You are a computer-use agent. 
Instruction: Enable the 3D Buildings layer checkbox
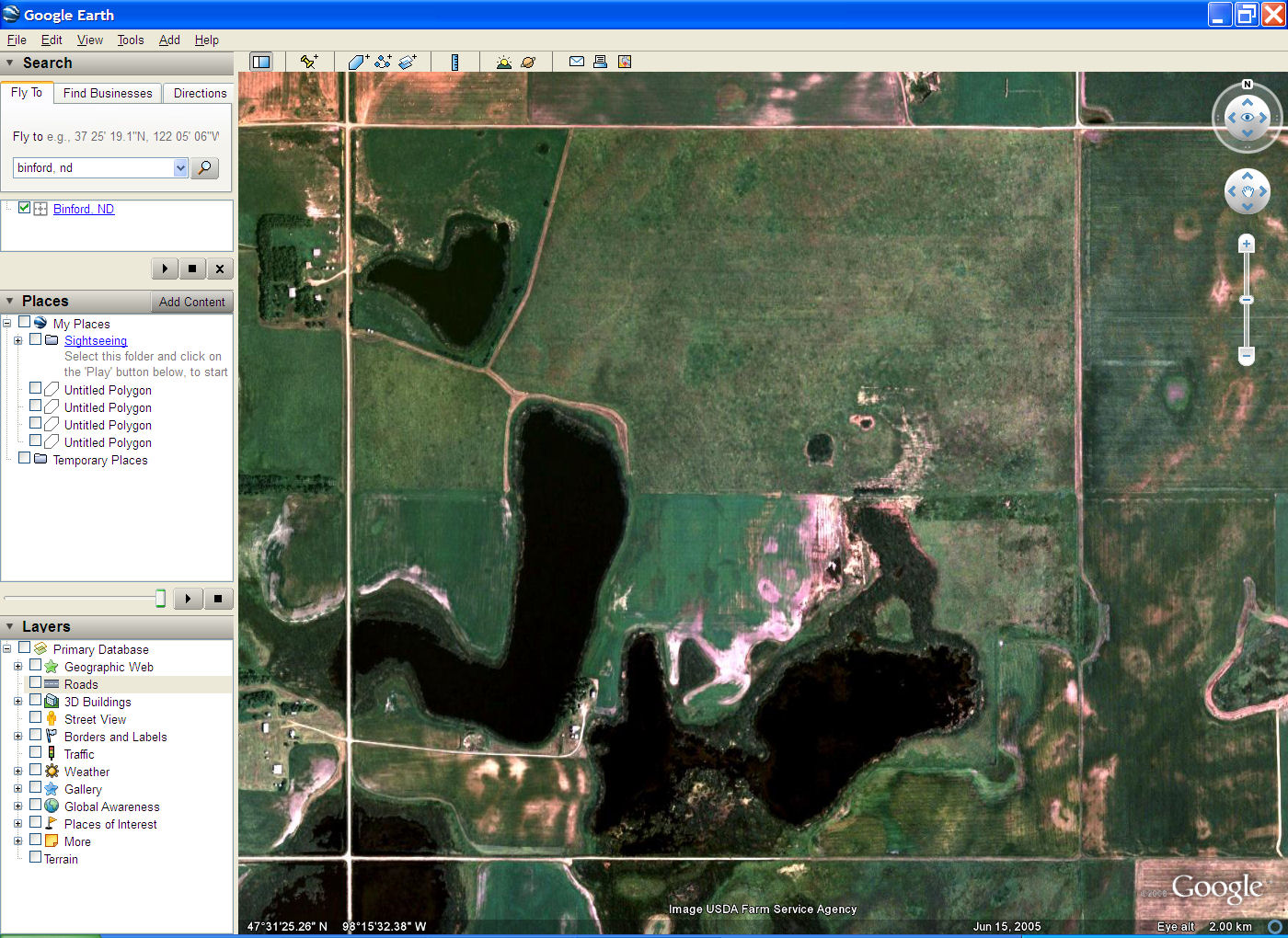pos(36,701)
